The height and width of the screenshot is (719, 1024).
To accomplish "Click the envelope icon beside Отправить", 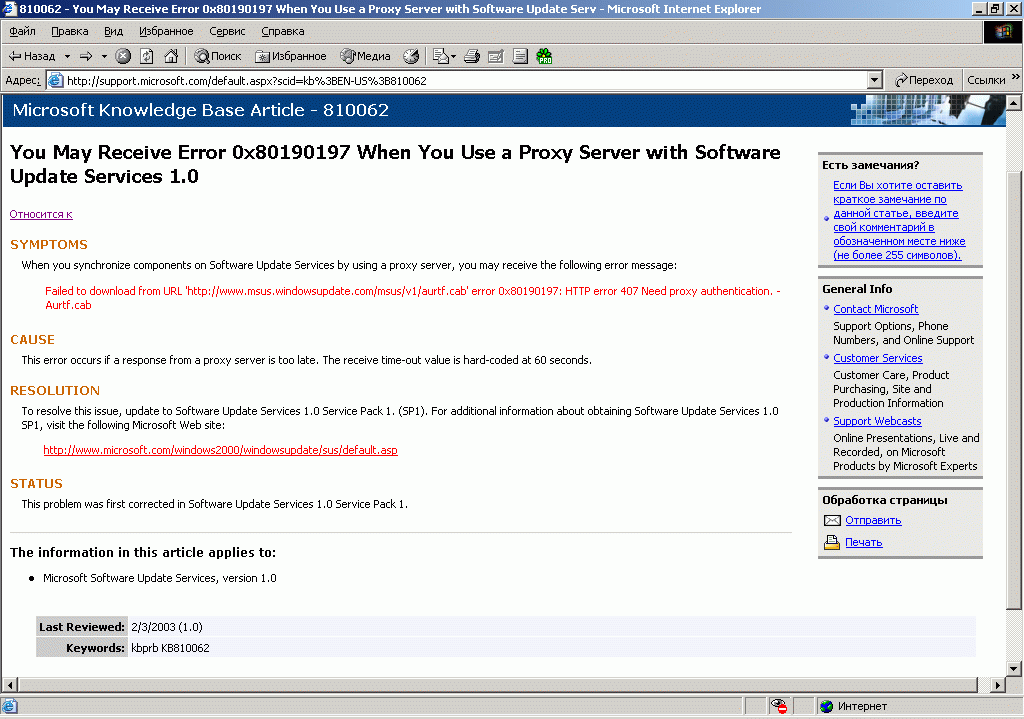I will coord(832,520).
